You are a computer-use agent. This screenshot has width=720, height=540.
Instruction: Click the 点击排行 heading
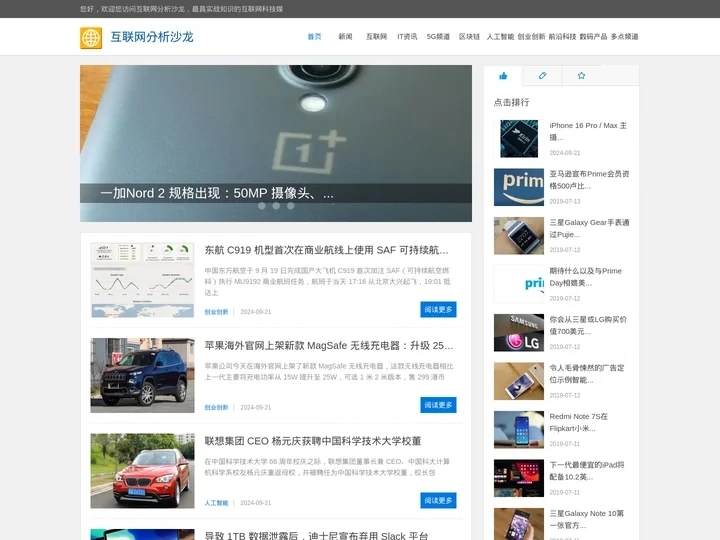click(x=512, y=102)
